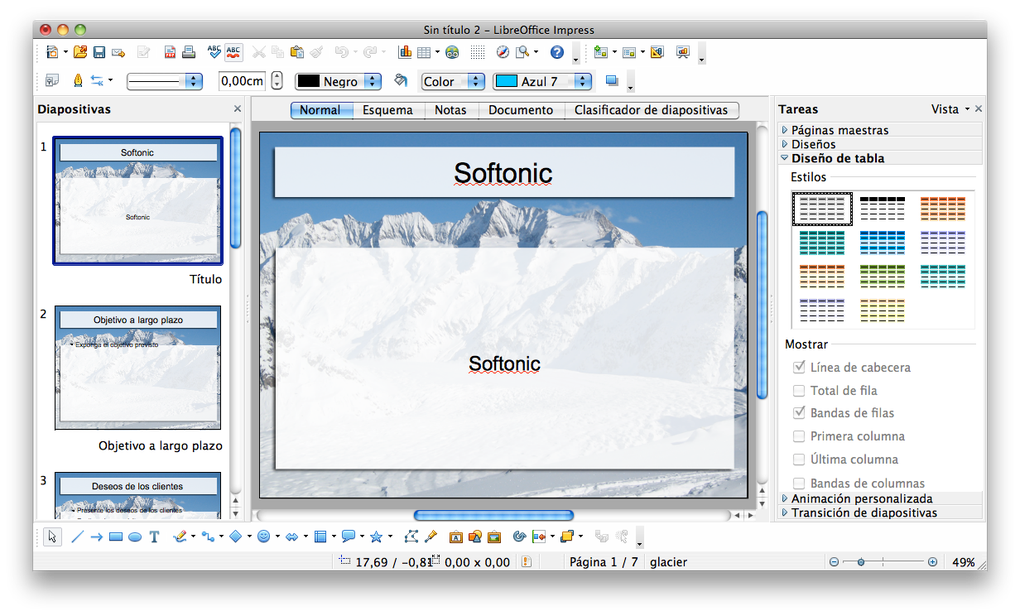
Task: Switch to the Notas view tab
Action: (451, 110)
